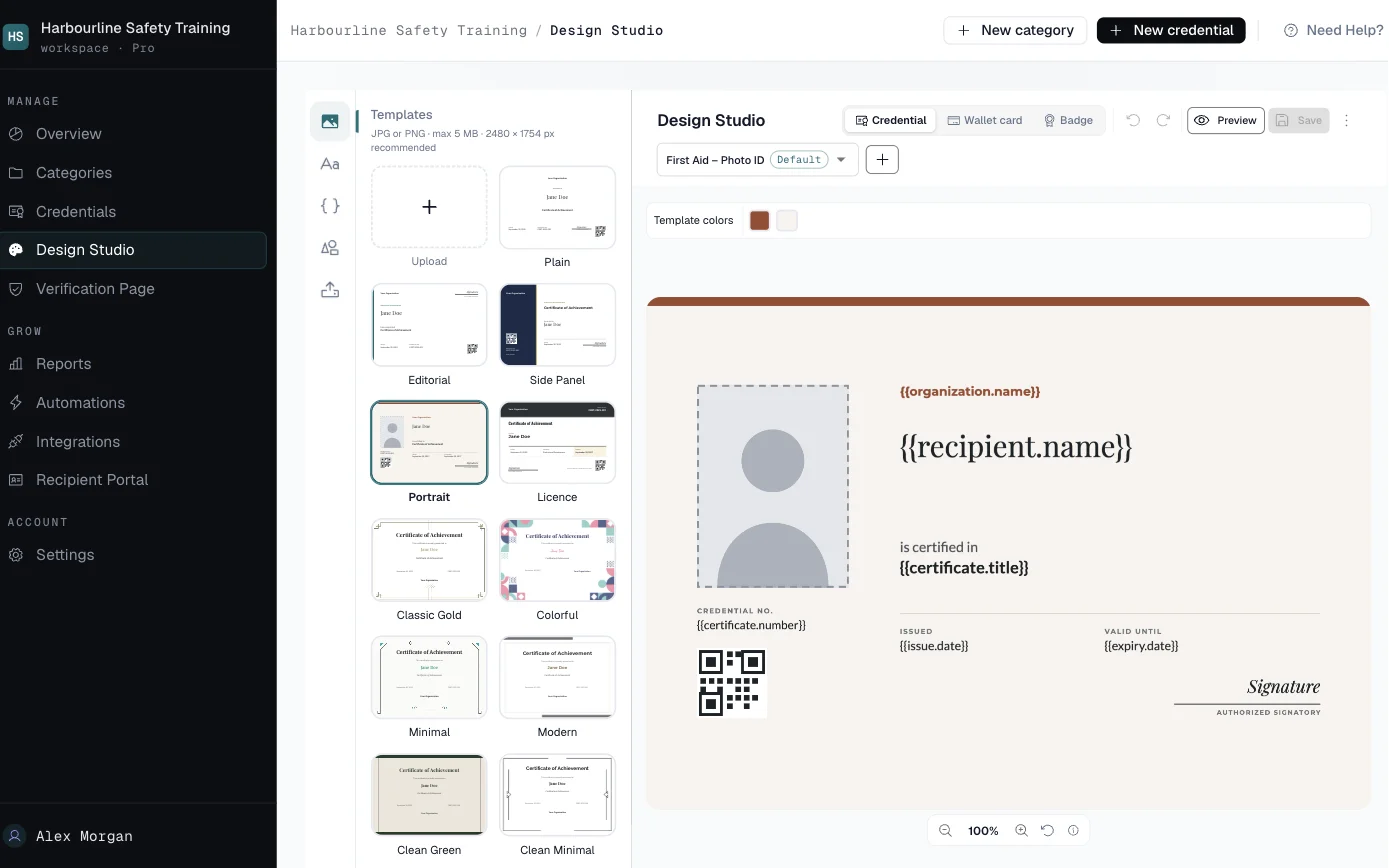Screen dimensions: 1389x868
Task: Click the Preview button
Action: pyautogui.click(x=1226, y=120)
